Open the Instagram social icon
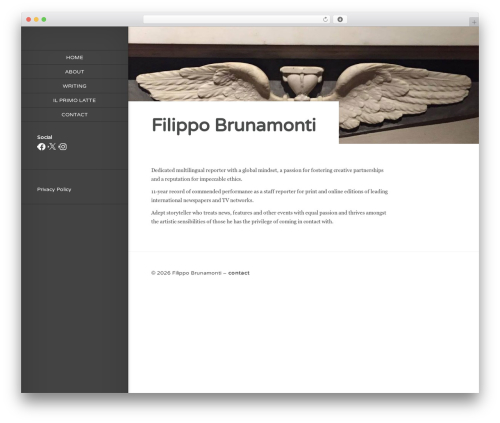This screenshot has height=423, width=500. click(63, 147)
